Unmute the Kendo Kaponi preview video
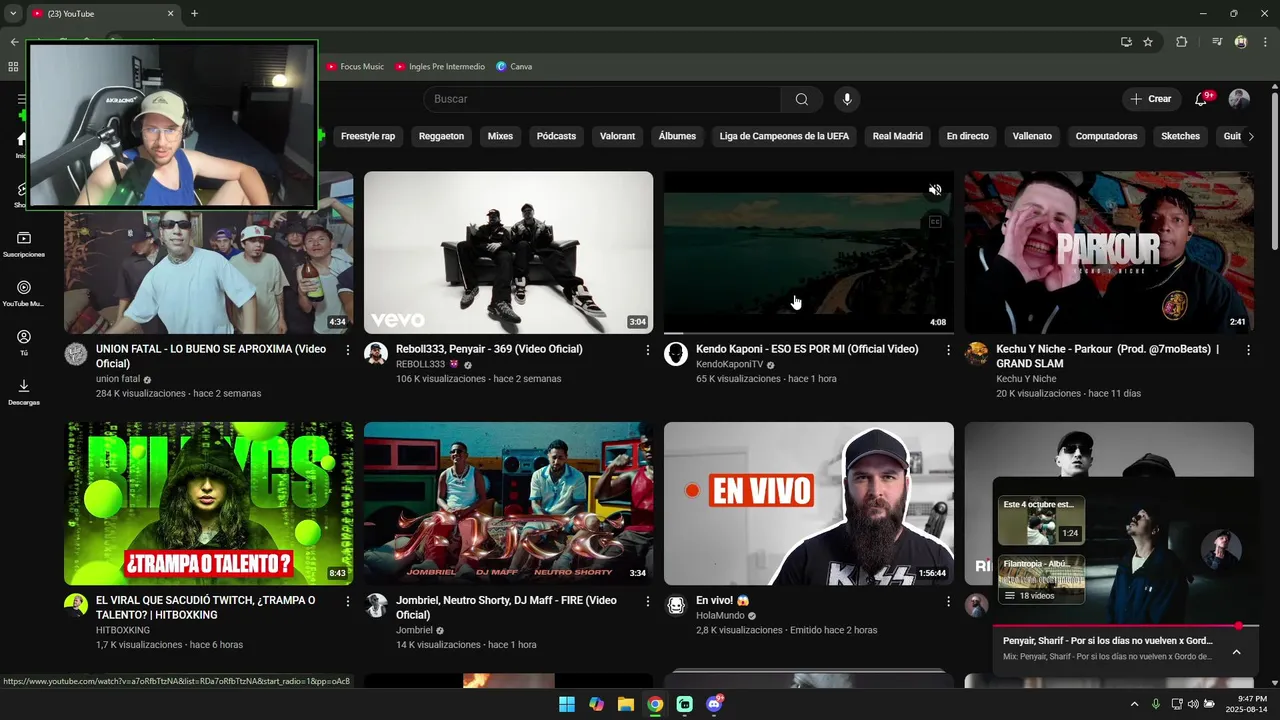 (935, 190)
